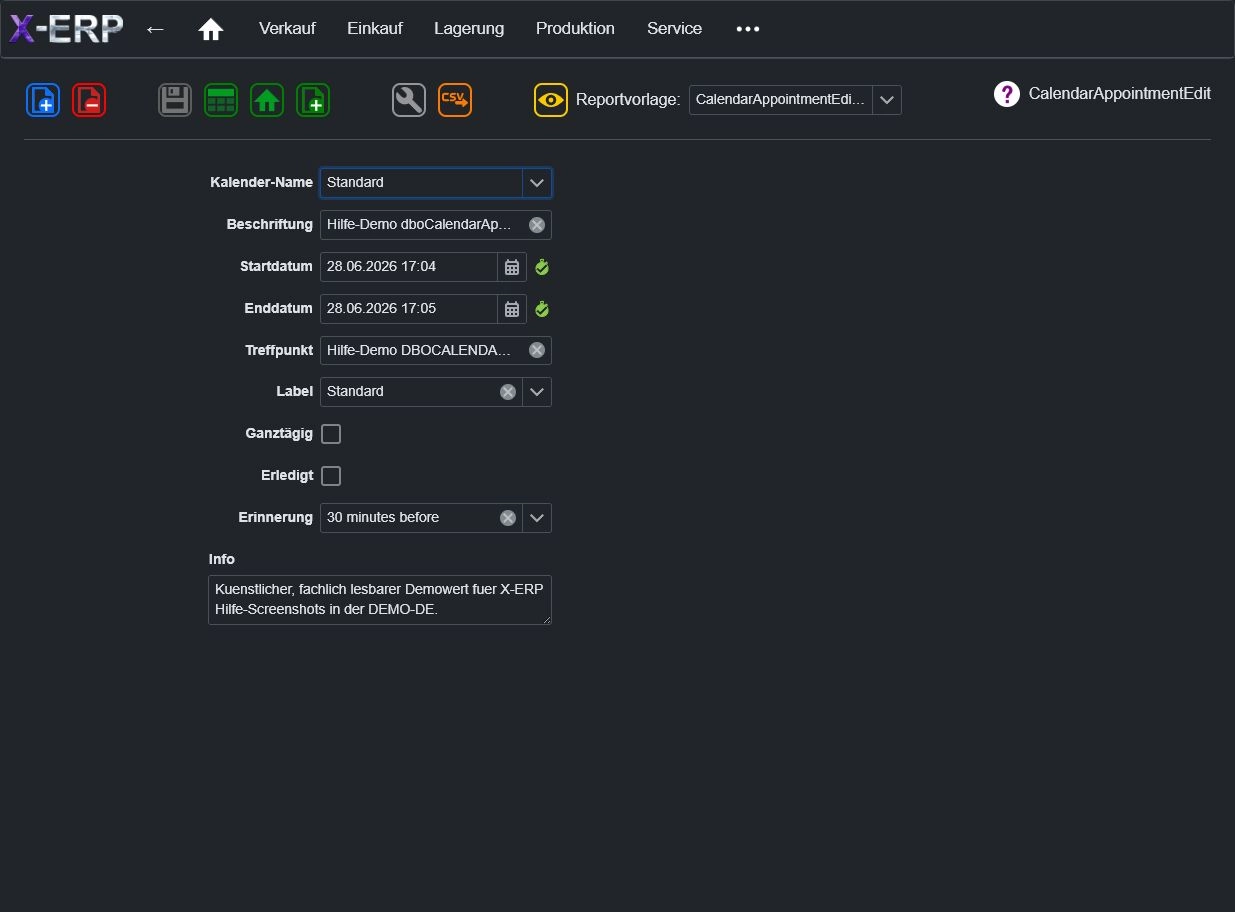Viewport: 1235px width, 912px height.
Task: Clear the Treffpunkt field
Action: (x=537, y=351)
